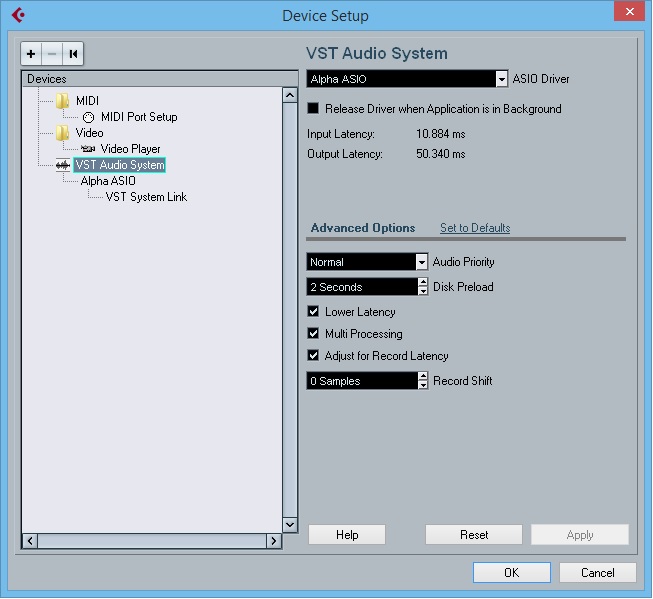Click the Reset arrow icon beside the minus icon
This screenshot has height=599, width=653.
[73, 54]
